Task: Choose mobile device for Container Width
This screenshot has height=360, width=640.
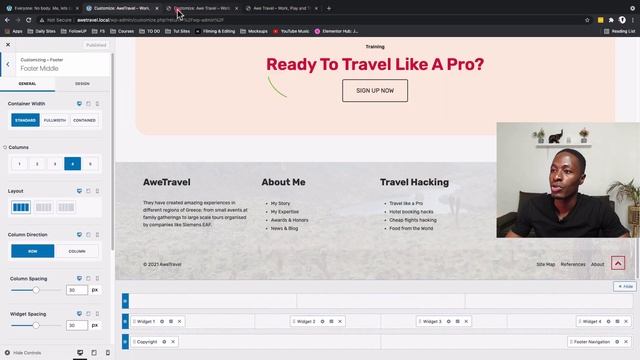Action: pos(97,104)
